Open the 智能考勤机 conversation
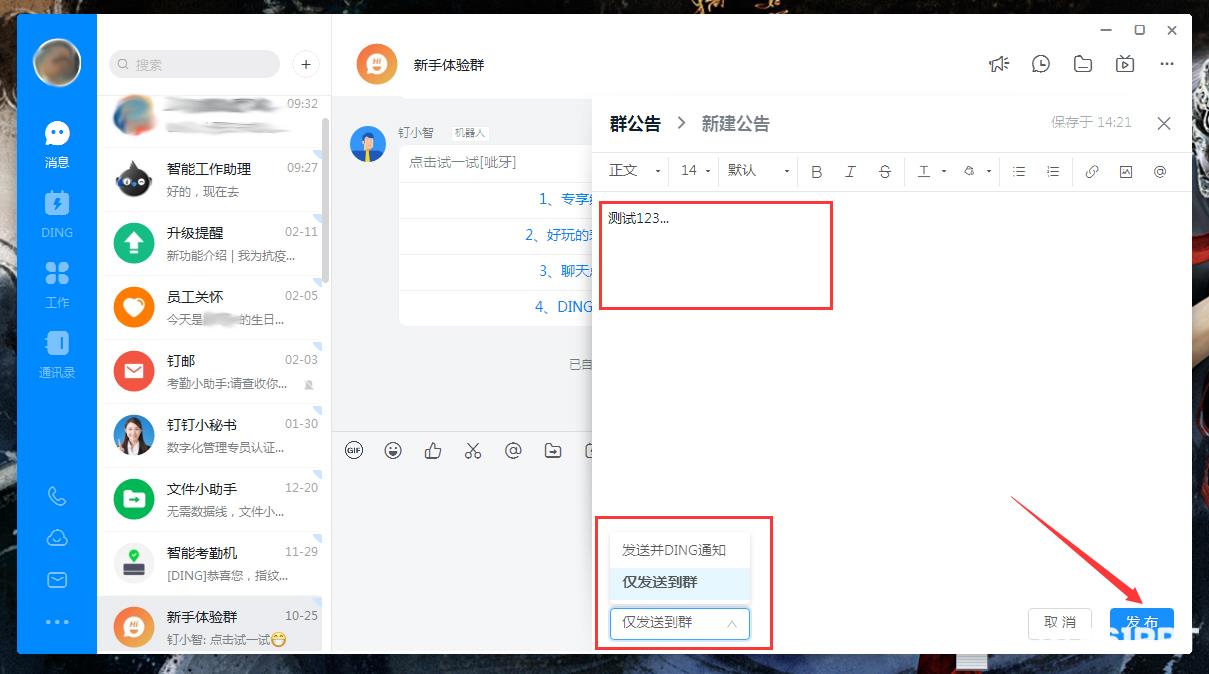The image size is (1209, 674). 213,564
